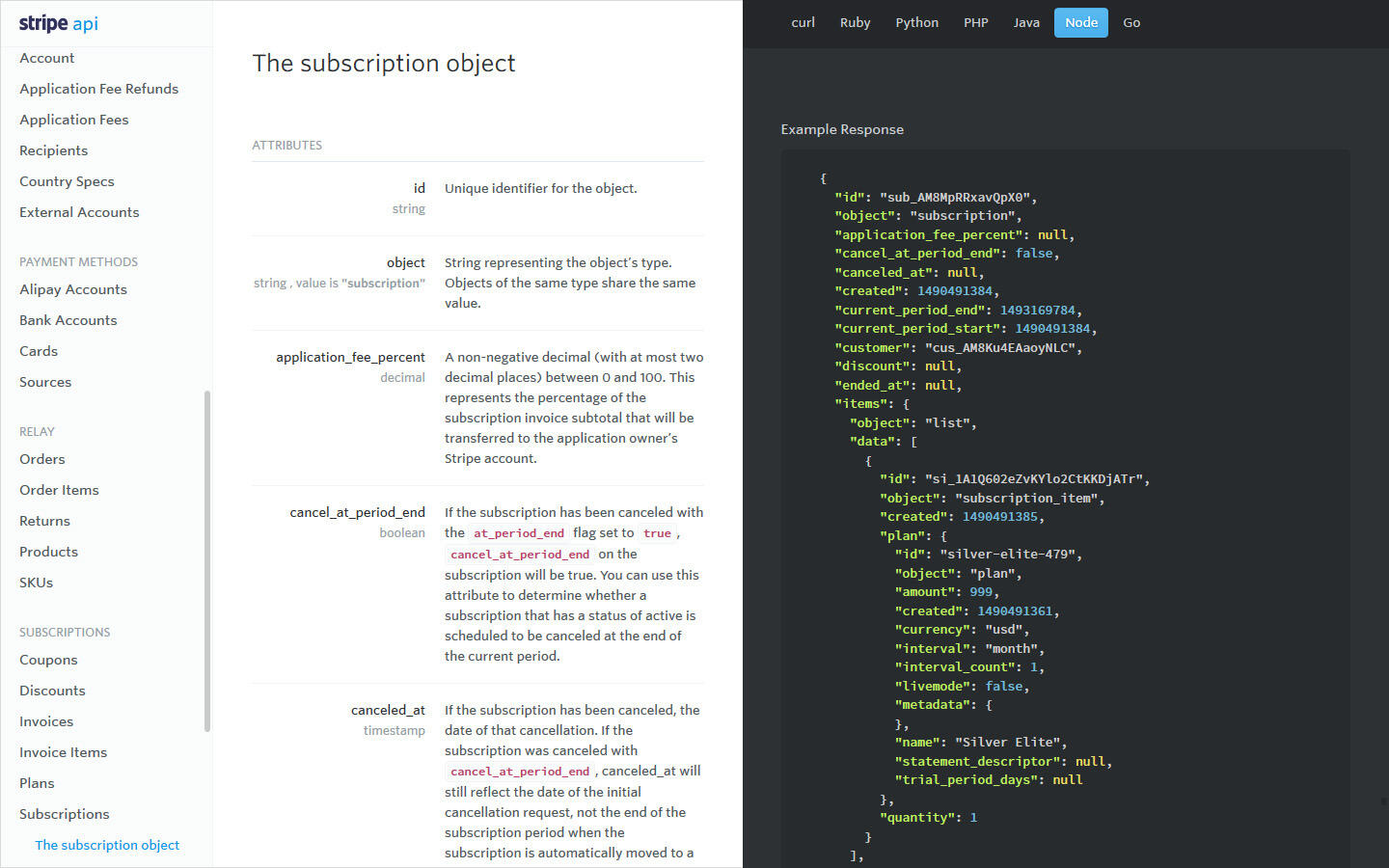Viewport: 1389px width, 868px height.
Task: Click The subscription object sidebar entry
Action: click(x=107, y=845)
